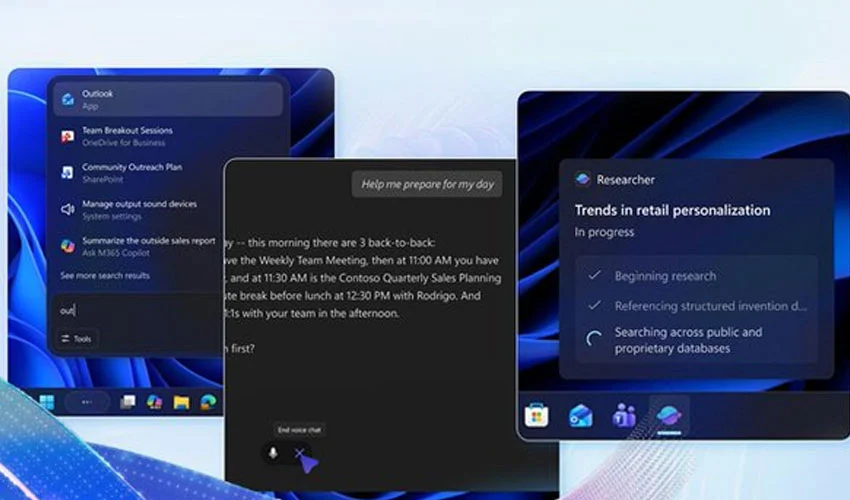The height and width of the screenshot is (500, 850).
Task: Click See more search results
Action: (104, 275)
